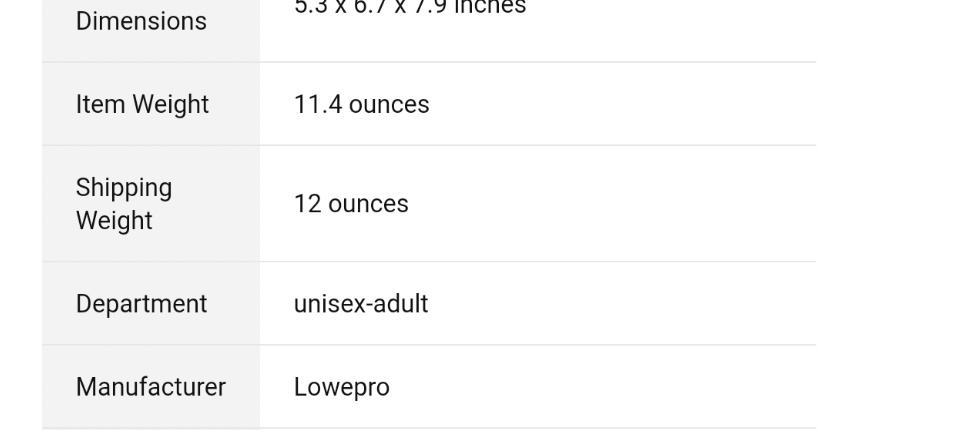This screenshot has width=960, height=446.
Task: Select the unisex-adult value
Action: [x=361, y=304]
